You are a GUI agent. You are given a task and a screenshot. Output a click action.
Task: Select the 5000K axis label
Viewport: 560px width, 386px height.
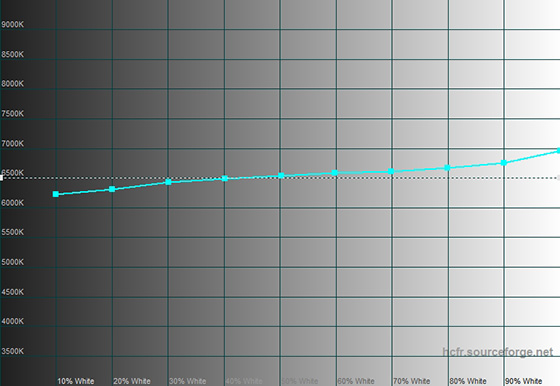point(12,262)
